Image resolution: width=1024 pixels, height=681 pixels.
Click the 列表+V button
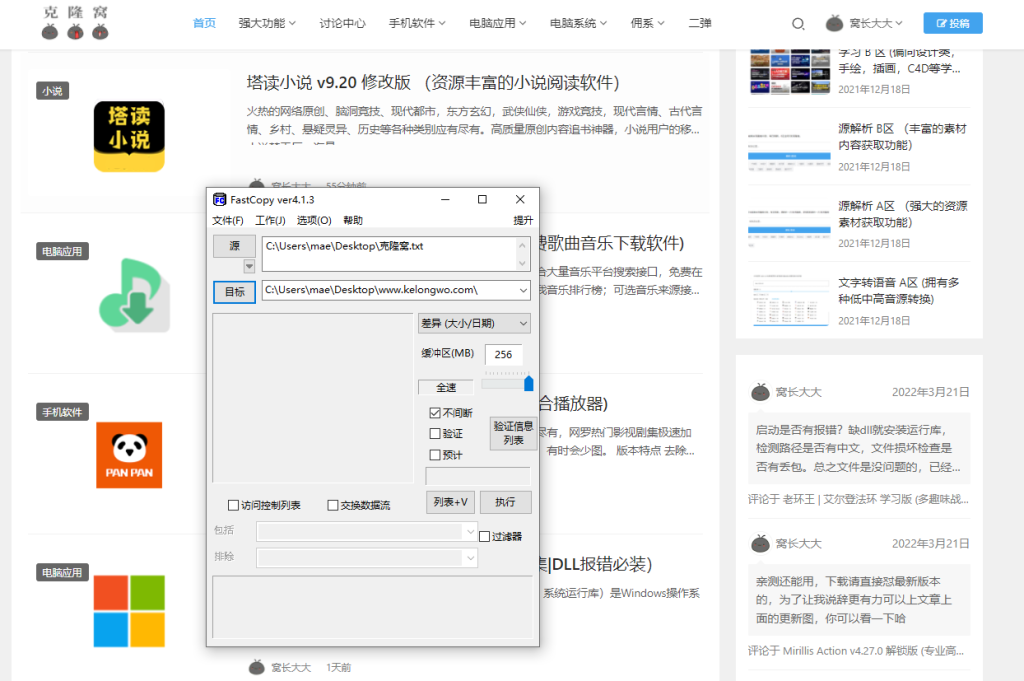pos(451,502)
